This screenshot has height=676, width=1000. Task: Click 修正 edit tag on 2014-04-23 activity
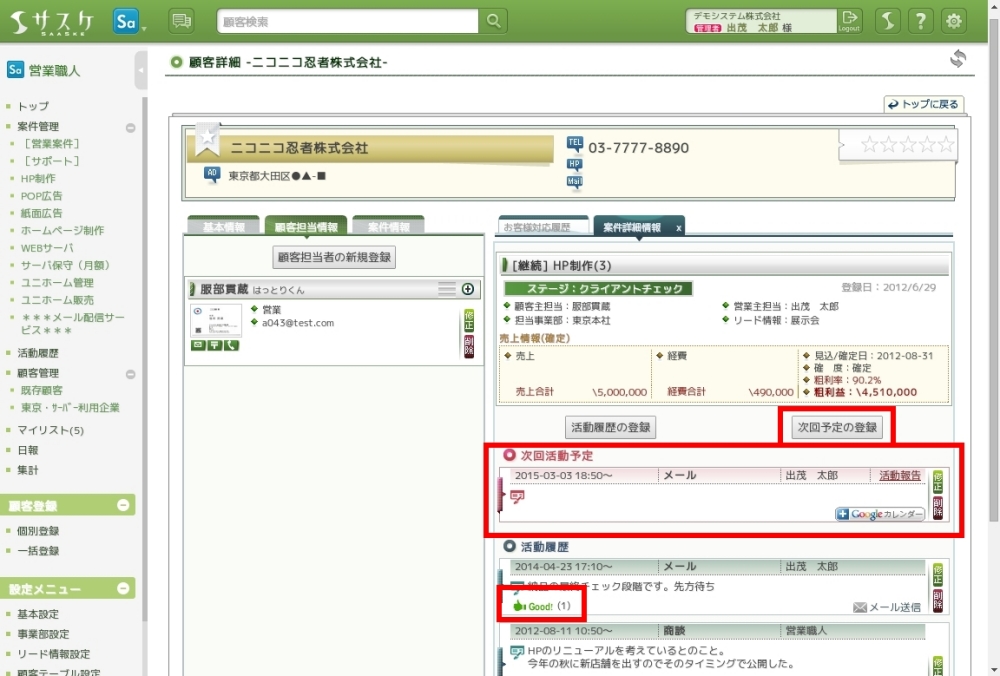tap(938, 574)
